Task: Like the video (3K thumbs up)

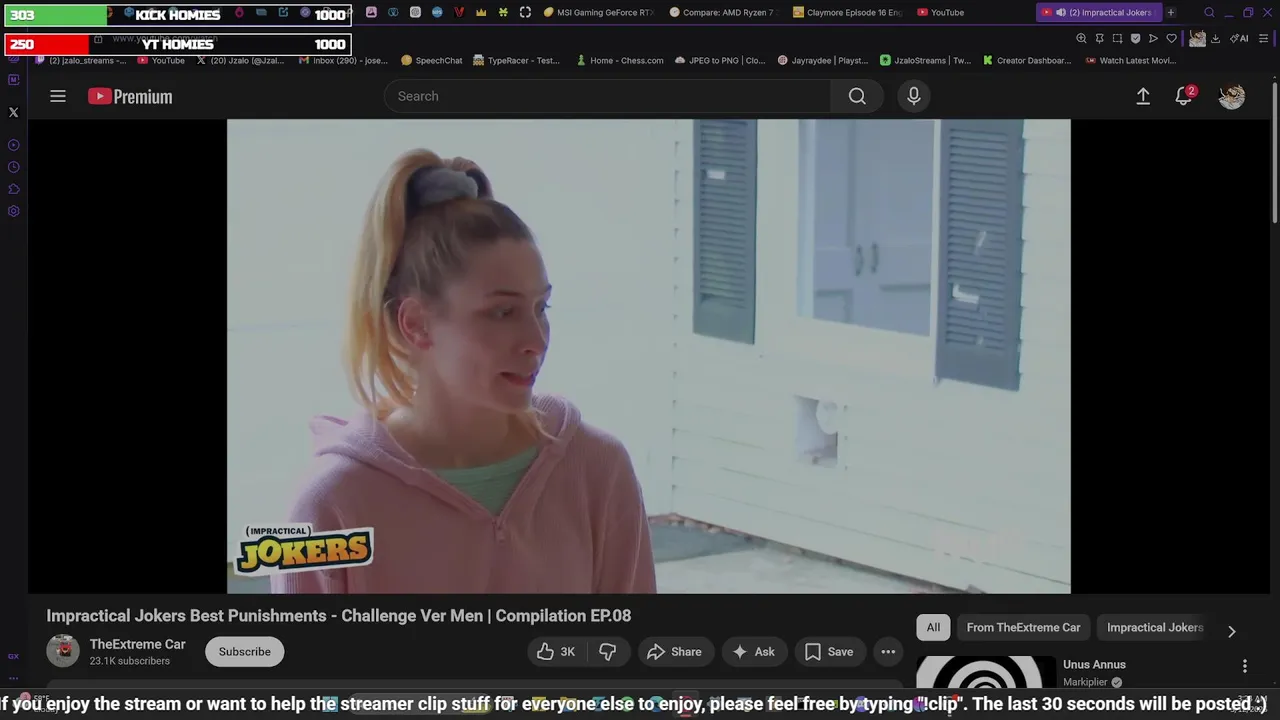Action: point(555,652)
